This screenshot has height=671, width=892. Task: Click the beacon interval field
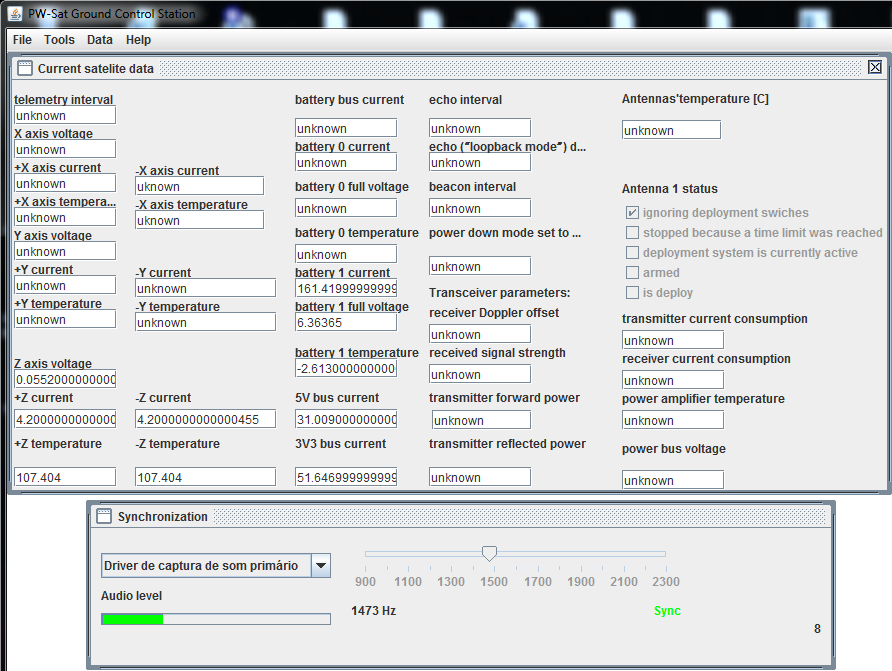(x=480, y=209)
